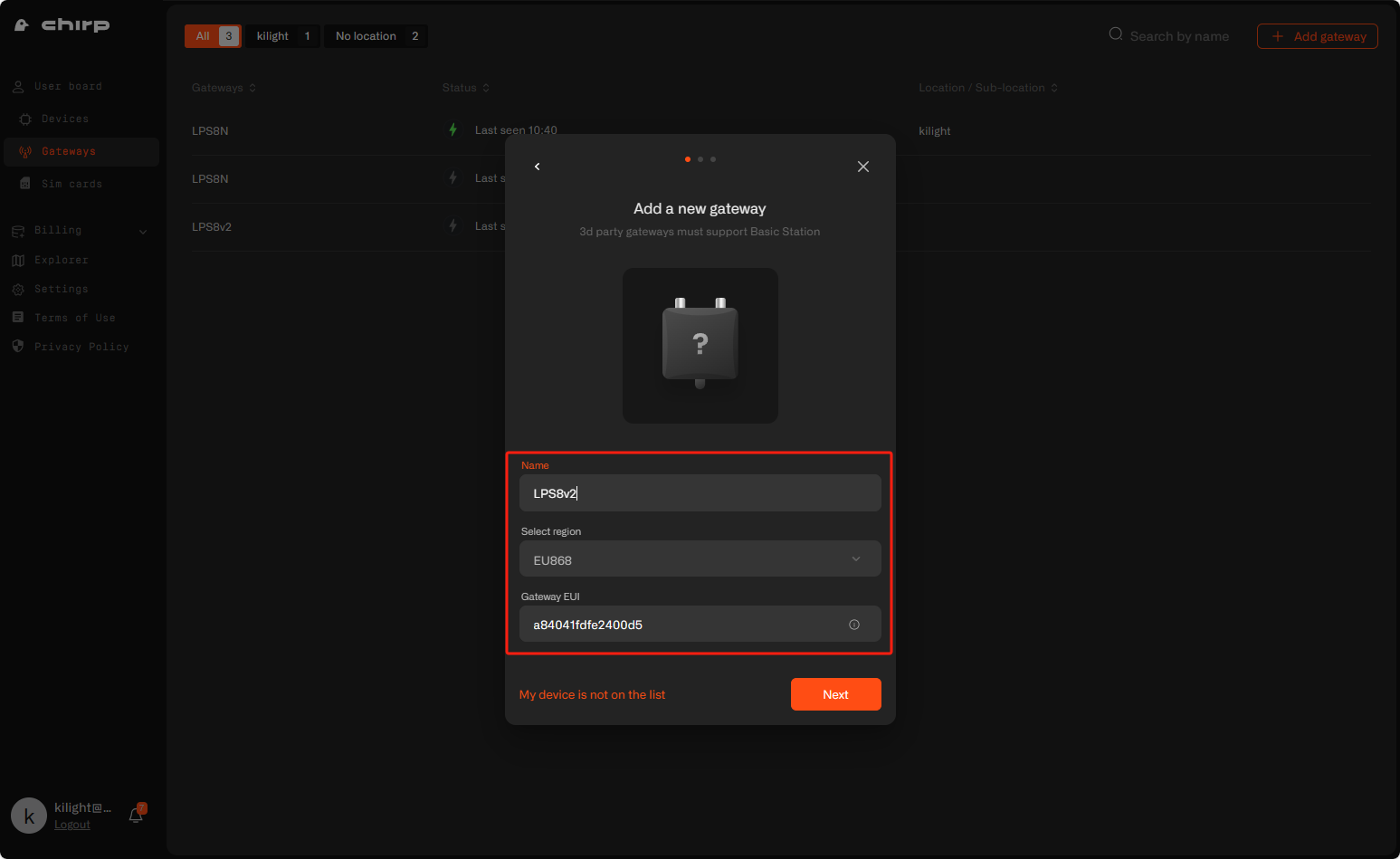Image resolution: width=1400 pixels, height=859 pixels.
Task: Click the info icon in Gateway EUI field
Action: [854, 625]
